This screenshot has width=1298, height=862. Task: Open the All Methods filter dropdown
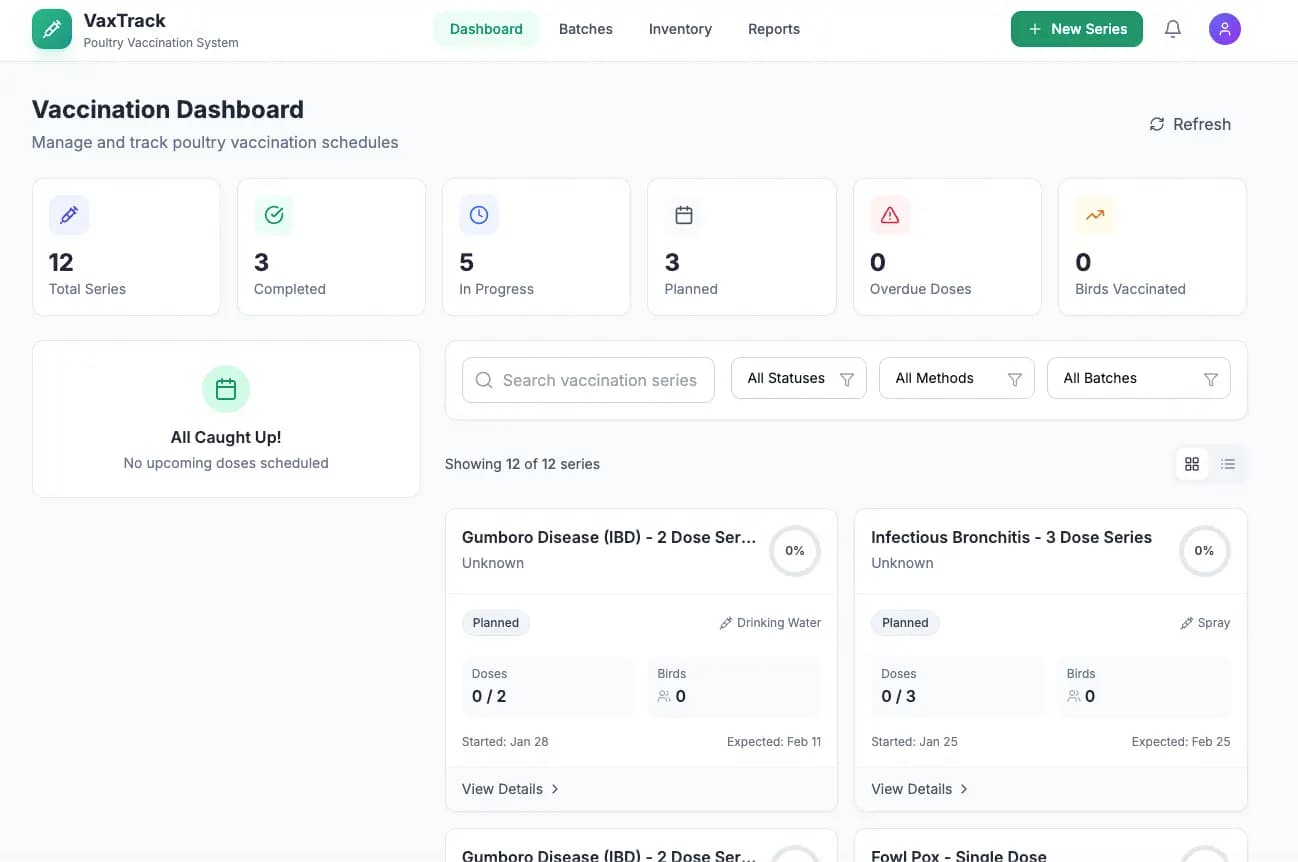pos(955,379)
